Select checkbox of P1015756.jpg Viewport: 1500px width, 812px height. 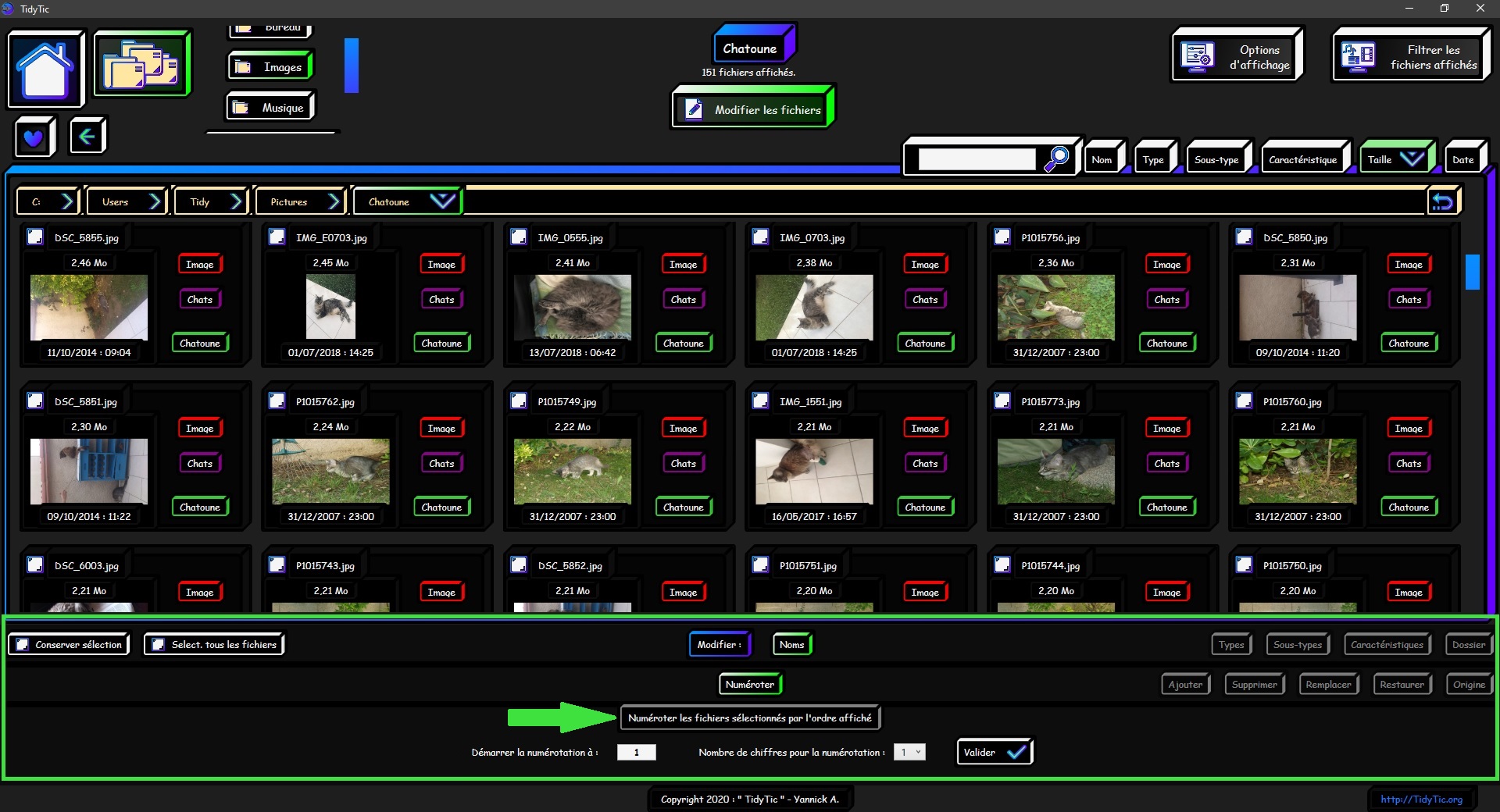1002,237
